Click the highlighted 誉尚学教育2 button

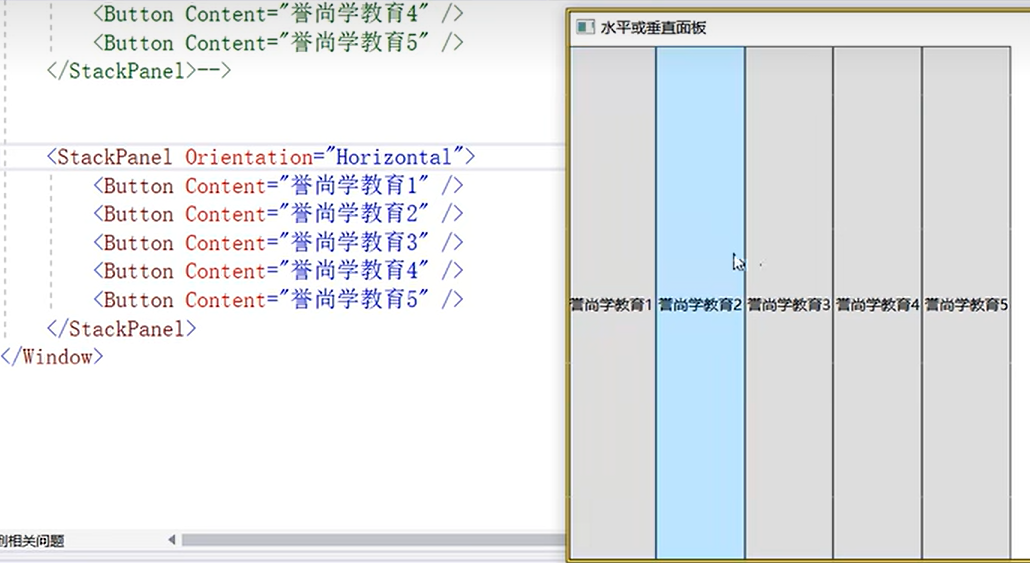(x=700, y=302)
